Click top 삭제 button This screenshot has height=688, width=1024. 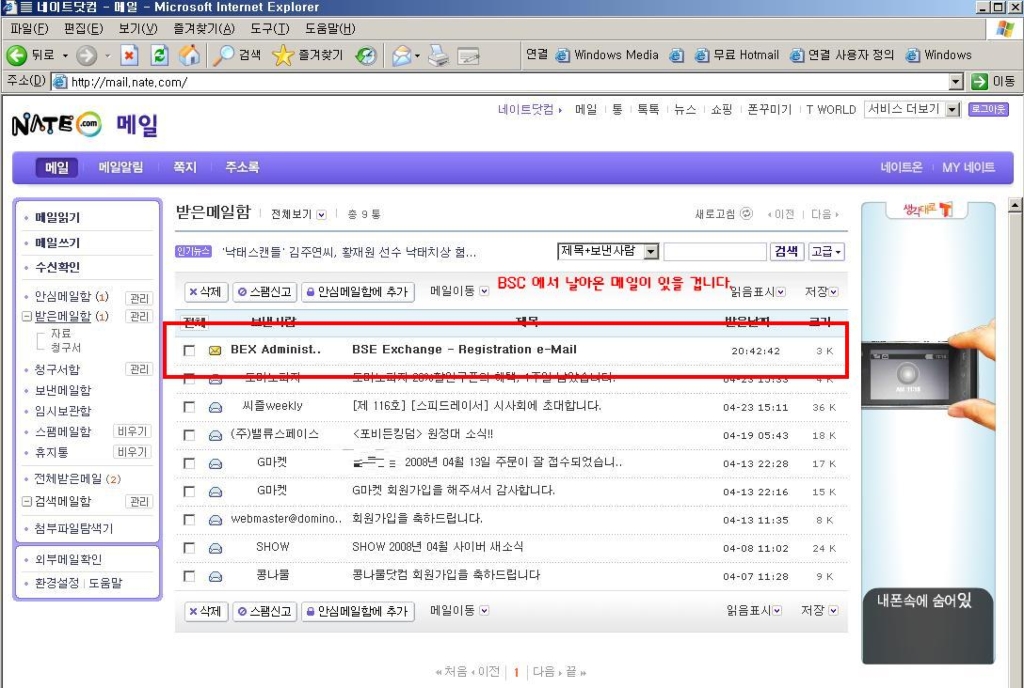[x=206, y=292]
